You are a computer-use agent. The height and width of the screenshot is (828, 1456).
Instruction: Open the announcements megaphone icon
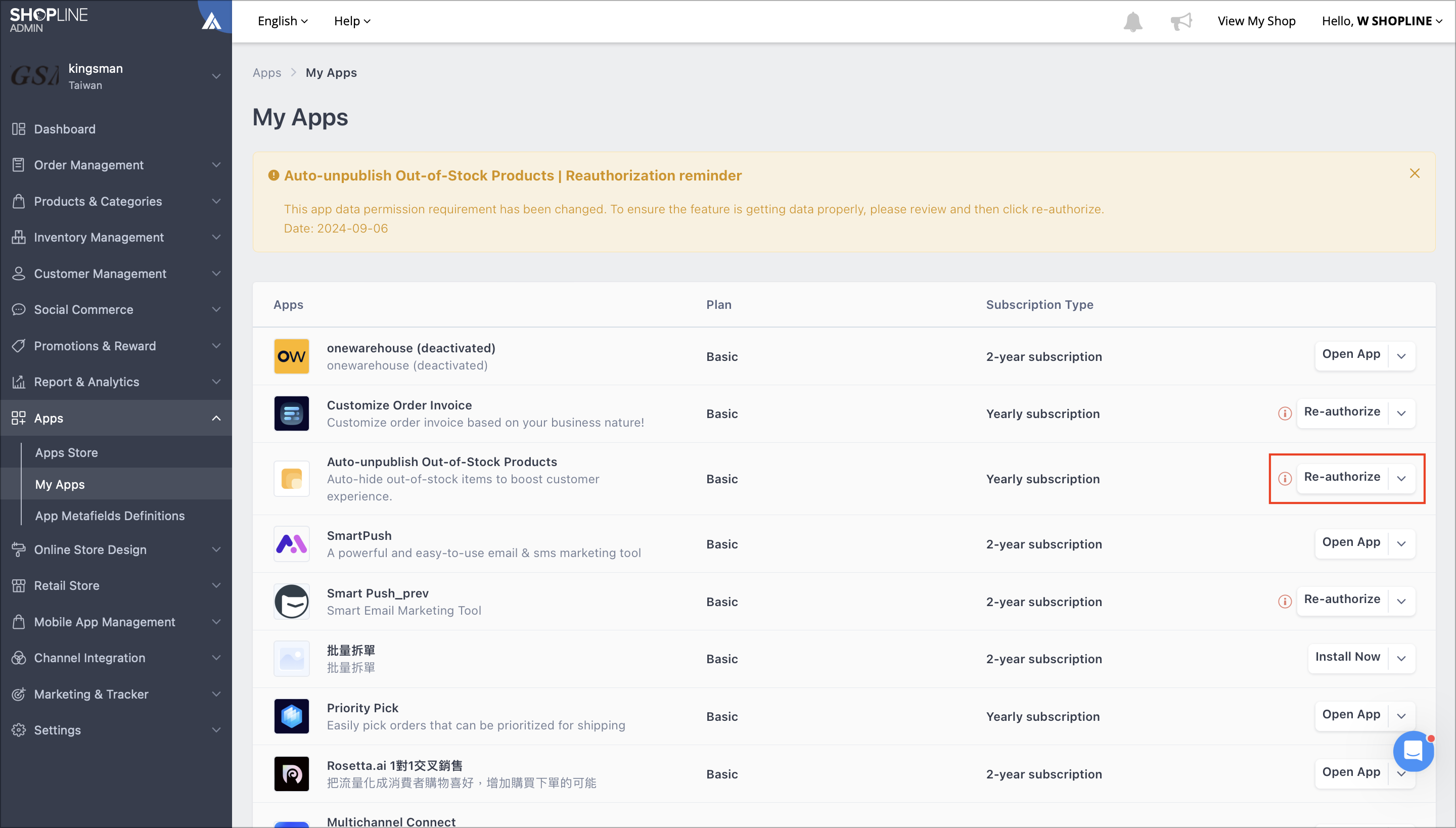(1181, 22)
